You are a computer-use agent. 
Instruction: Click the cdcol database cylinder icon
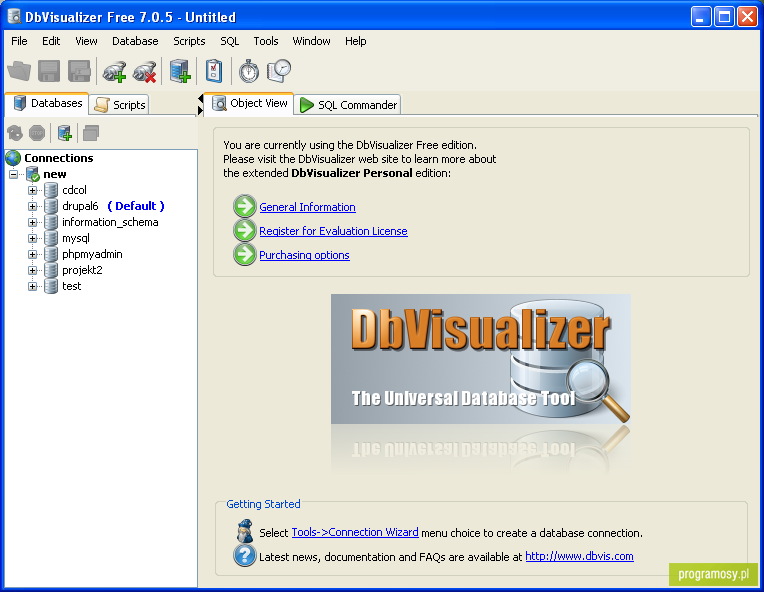[x=51, y=190]
